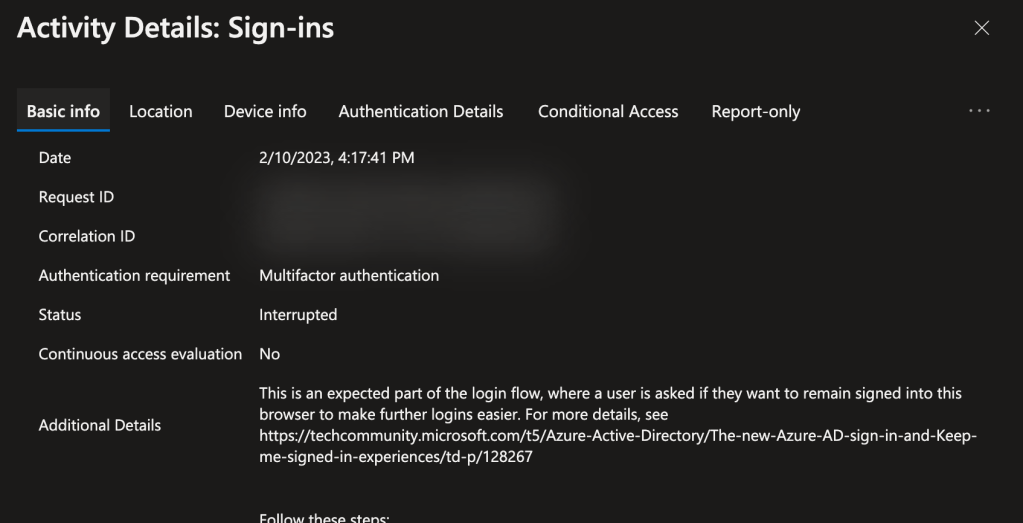Click the Activity Details: Sign-ins title
This screenshot has width=1023, height=523.
click(175, 28)
